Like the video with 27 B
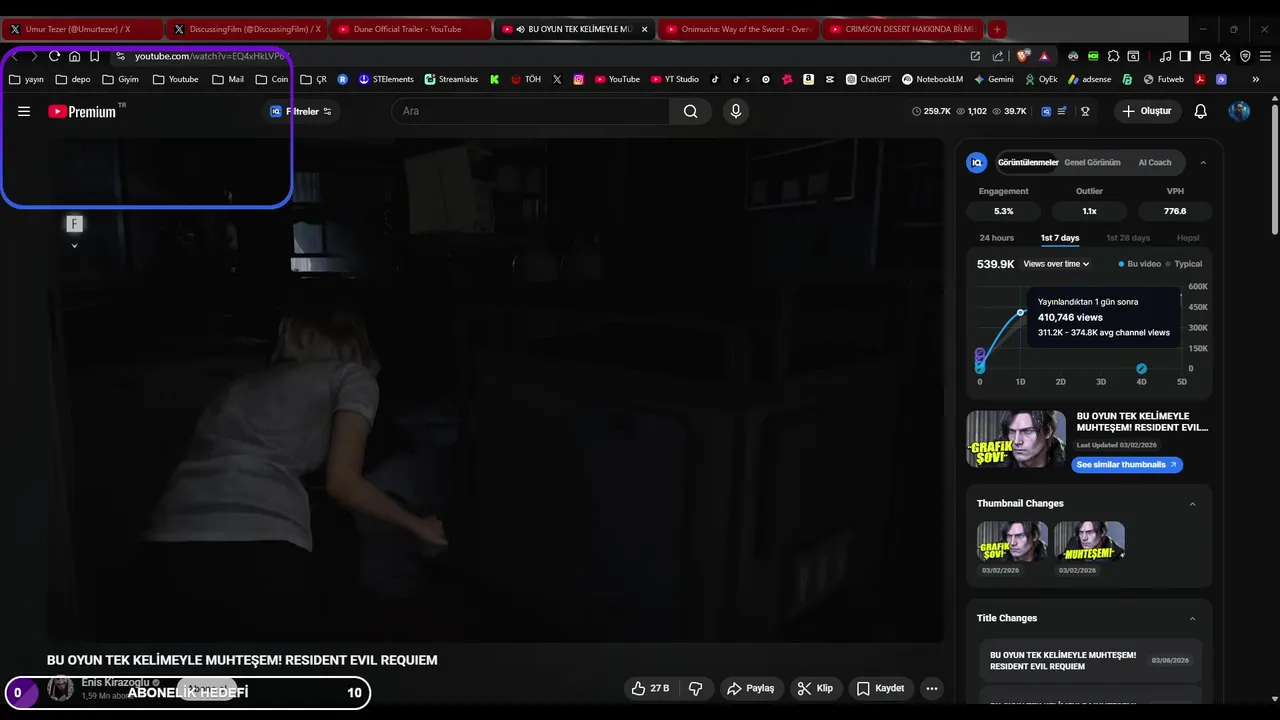 point(649,688)
